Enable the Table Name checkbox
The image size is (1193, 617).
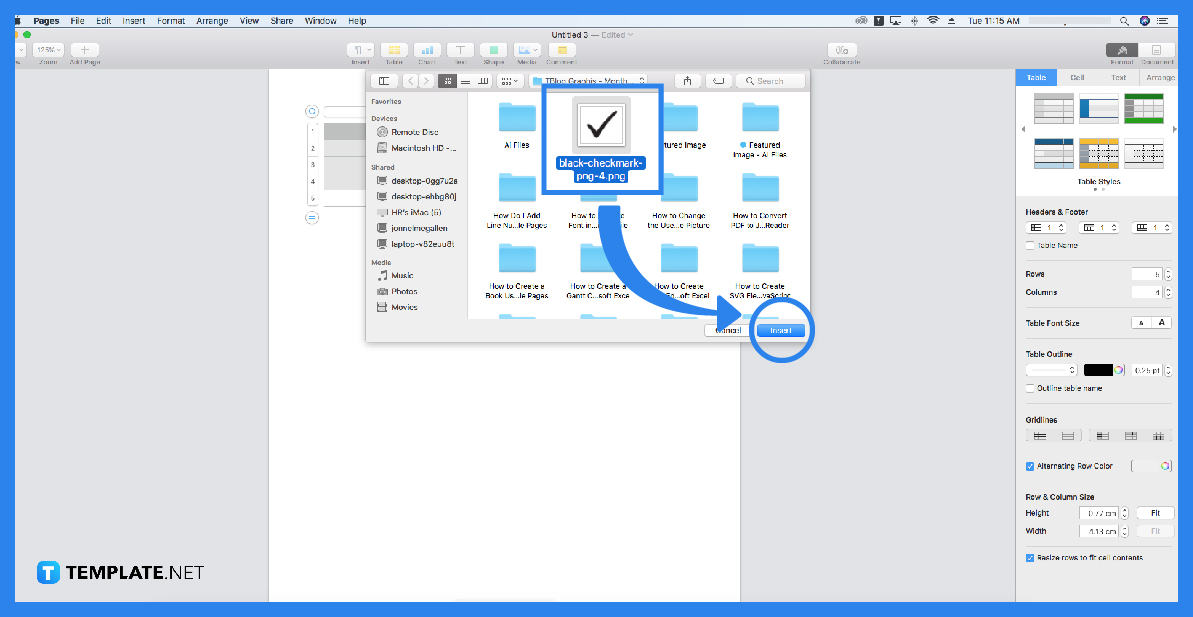(x=1030, y=245)
